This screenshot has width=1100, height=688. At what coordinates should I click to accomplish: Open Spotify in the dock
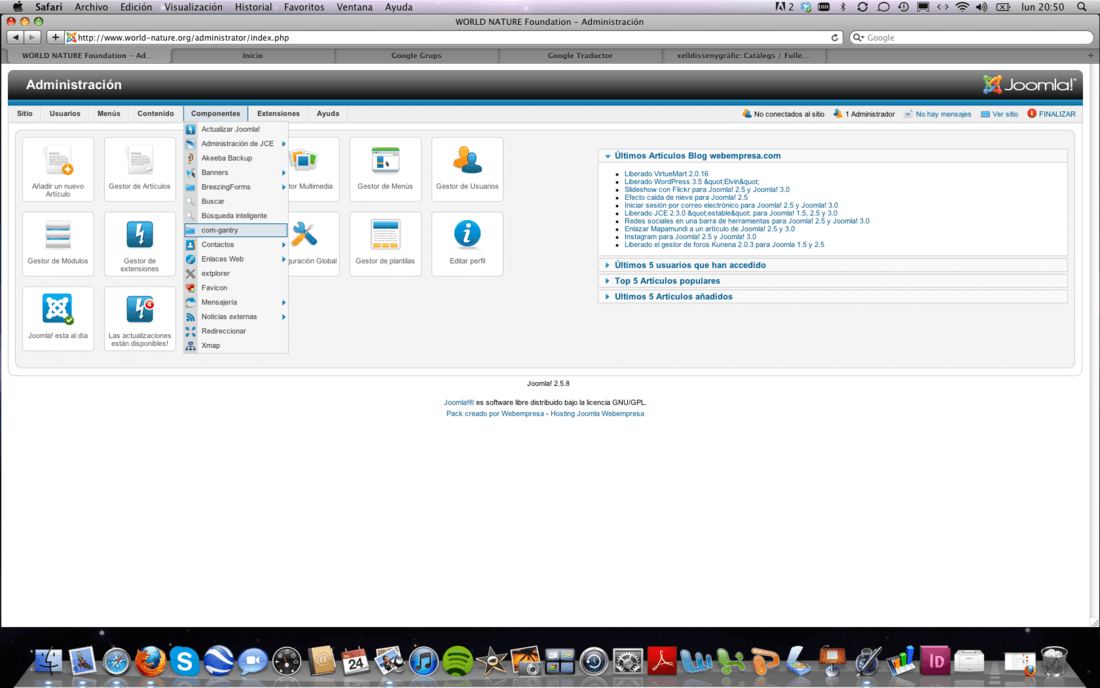coord(457,661)
